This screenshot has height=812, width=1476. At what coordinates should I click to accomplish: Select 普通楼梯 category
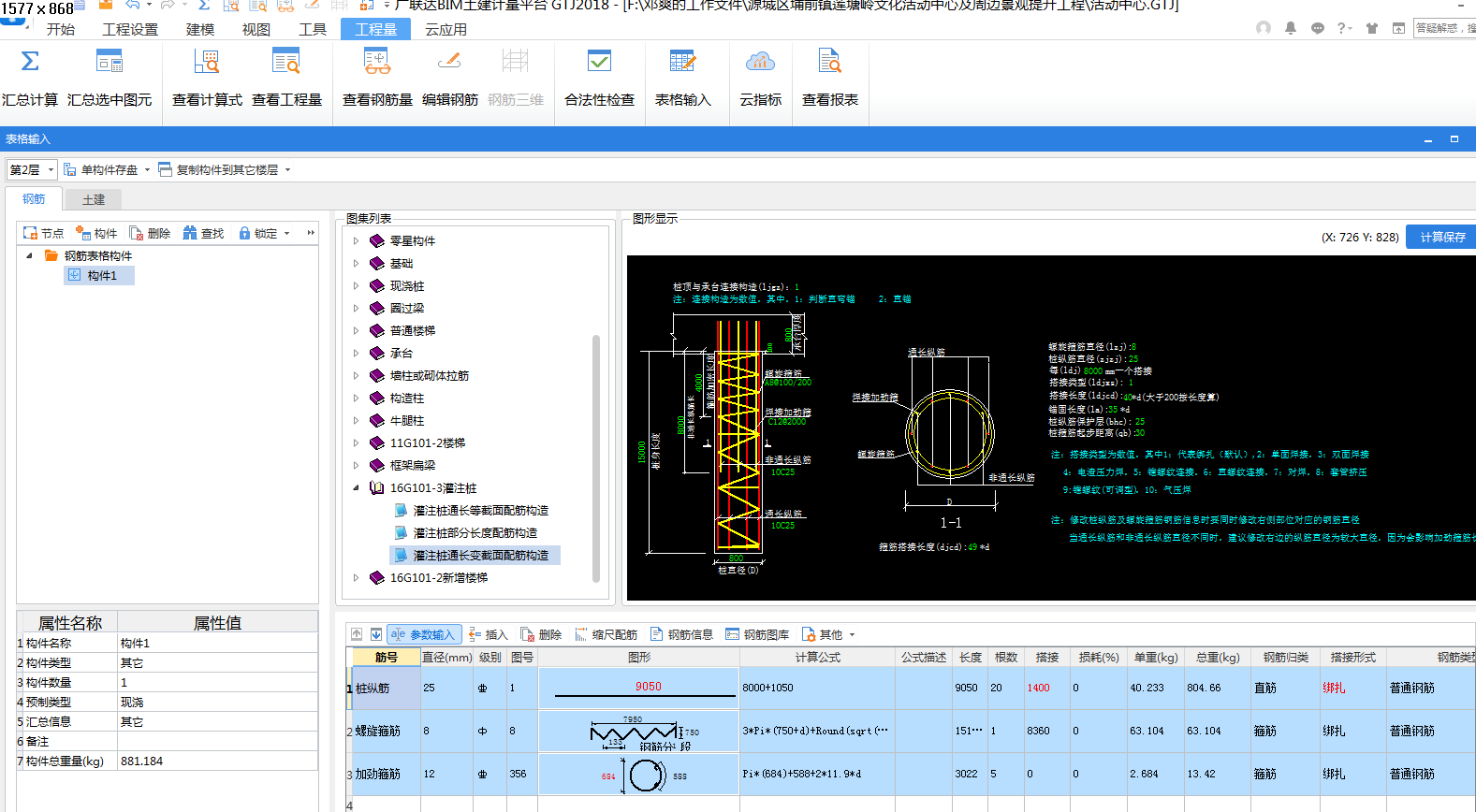point(412,330)
